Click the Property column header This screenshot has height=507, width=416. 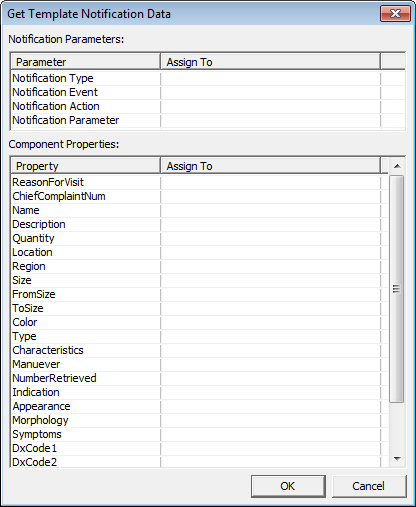pyautogui.click(x=86, y=166)
